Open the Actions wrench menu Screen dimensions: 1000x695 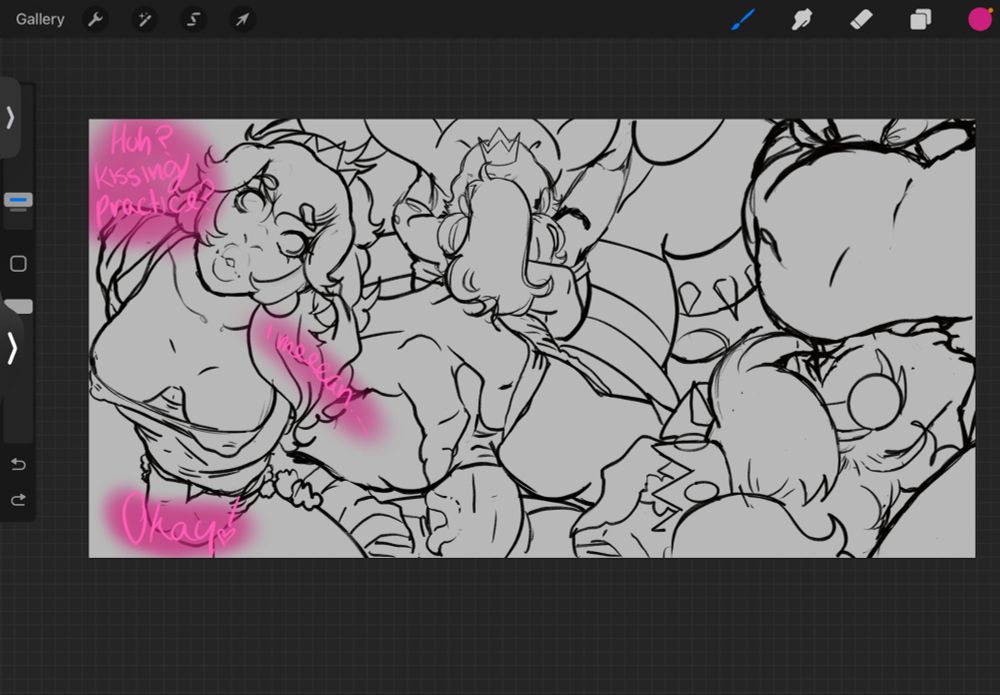(x=96, y=19)
